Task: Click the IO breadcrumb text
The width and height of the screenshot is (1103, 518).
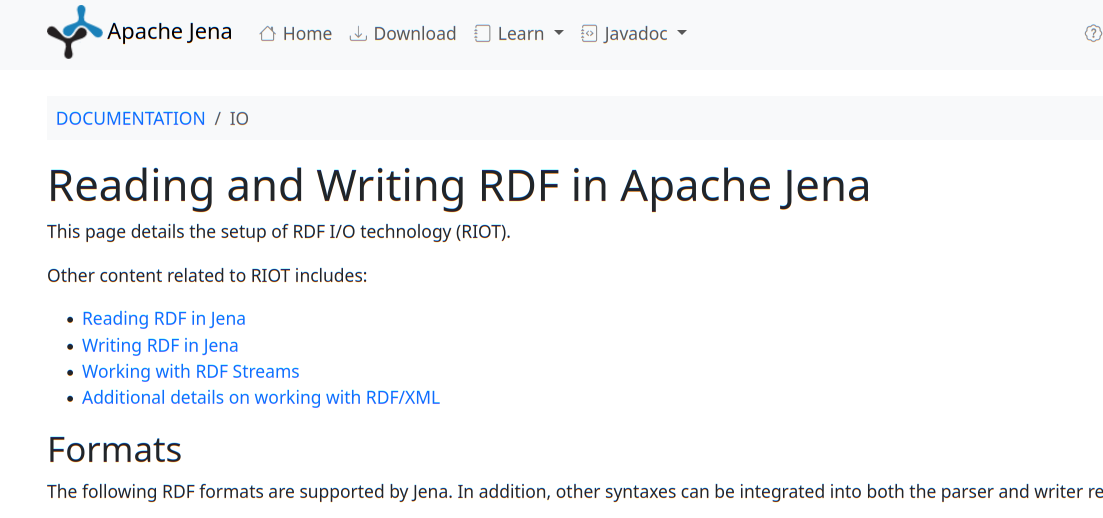Action: [239, 118]
